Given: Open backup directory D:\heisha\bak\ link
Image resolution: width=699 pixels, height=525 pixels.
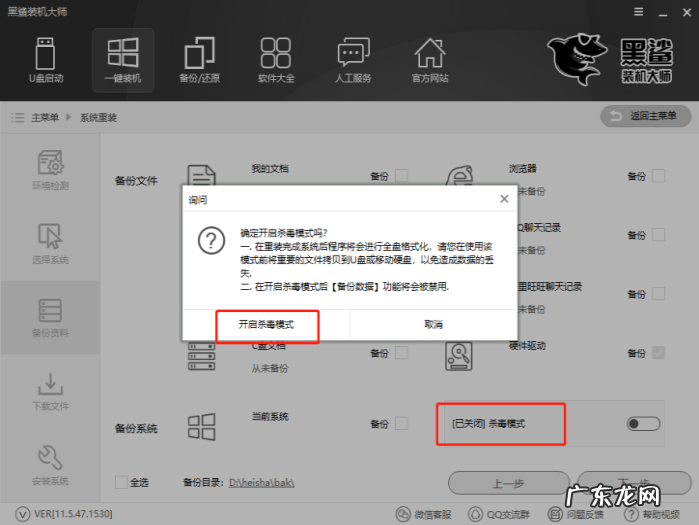Looking at the screenshot, I should coord(262,483).
